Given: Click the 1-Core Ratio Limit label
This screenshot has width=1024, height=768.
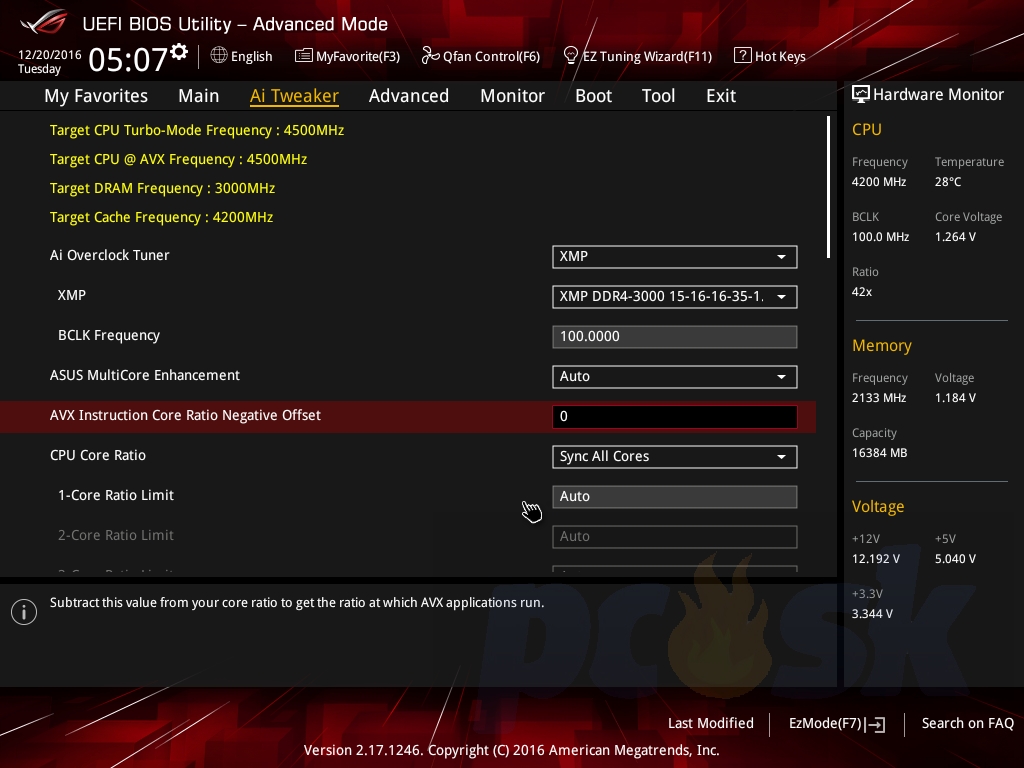Looking at the screenshot, I should (x=116, y=496).
